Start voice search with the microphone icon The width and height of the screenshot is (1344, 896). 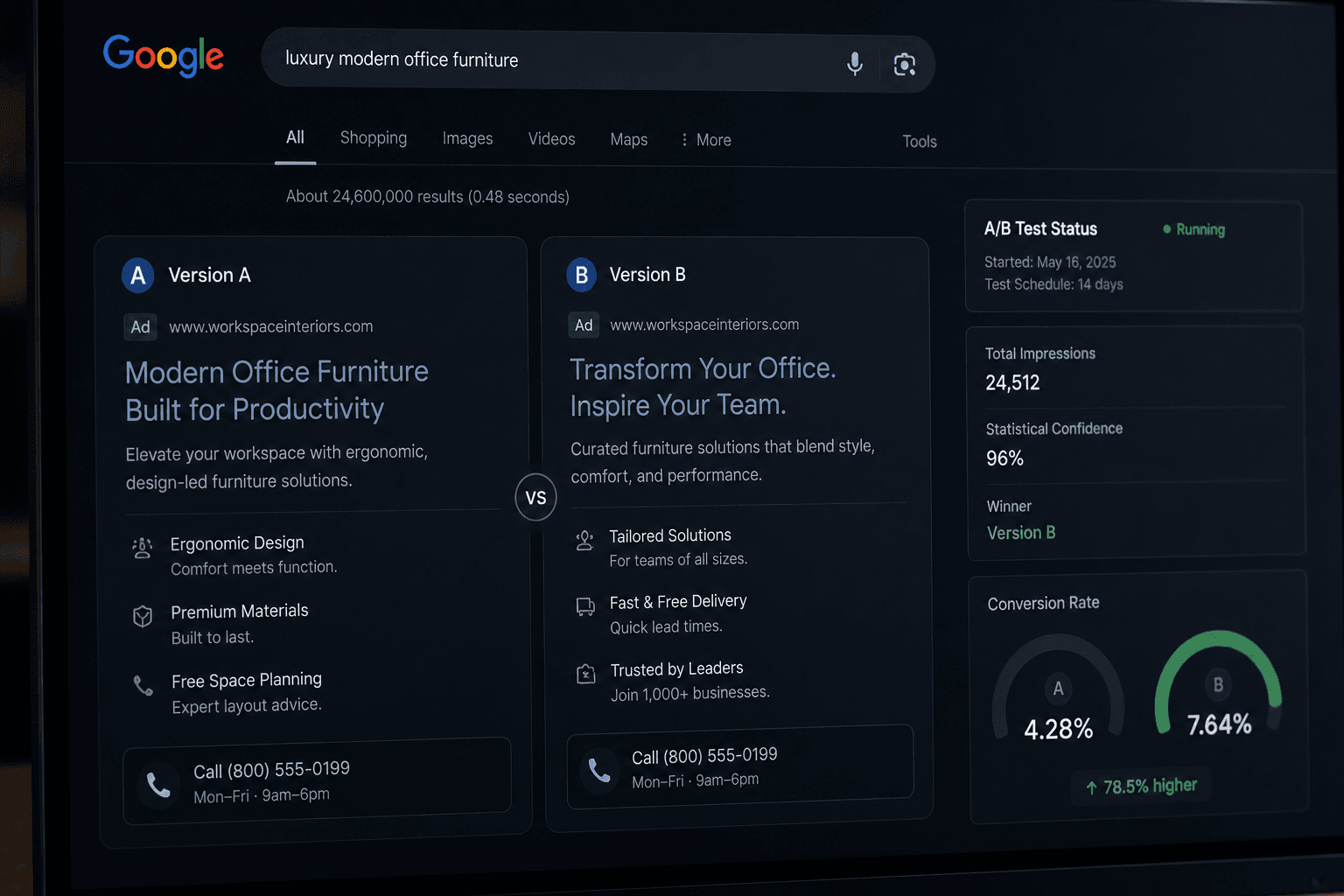855,63
